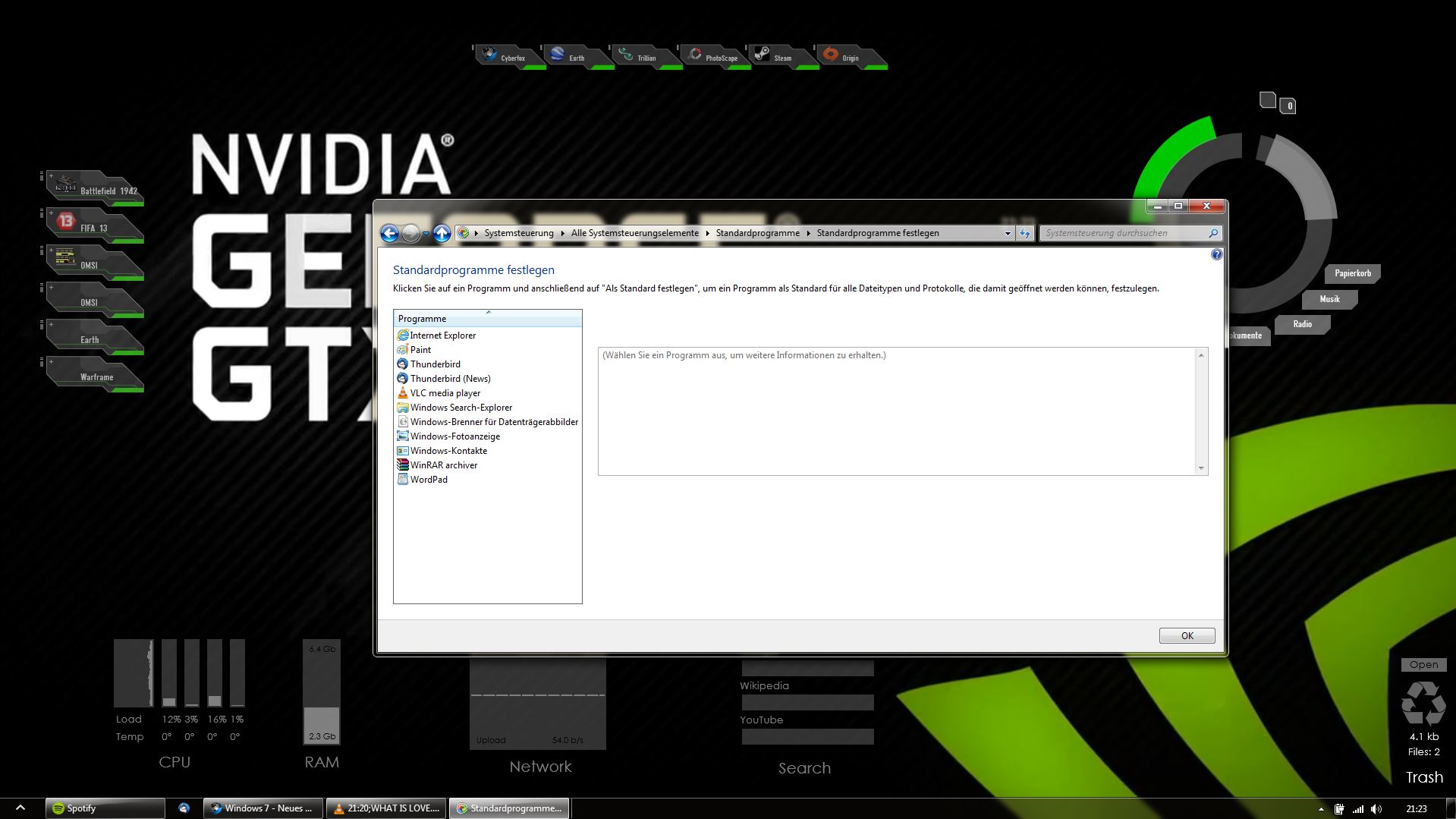
Task: Open the help question mark icon
Action: pos(1216,254)
